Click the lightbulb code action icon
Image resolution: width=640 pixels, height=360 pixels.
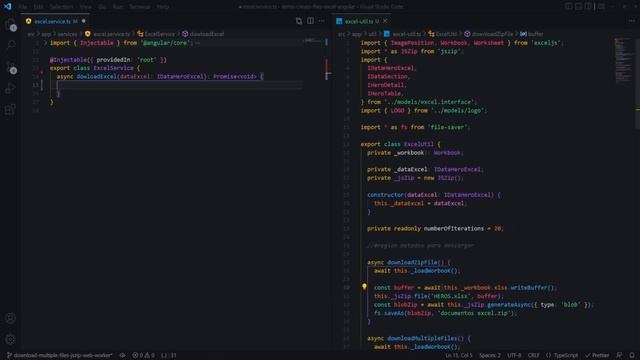[x=364, y=287]
